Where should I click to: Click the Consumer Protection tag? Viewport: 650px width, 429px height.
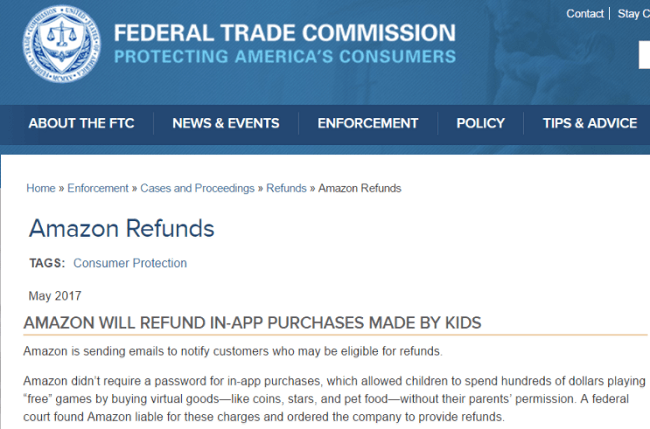pos(130,263)
